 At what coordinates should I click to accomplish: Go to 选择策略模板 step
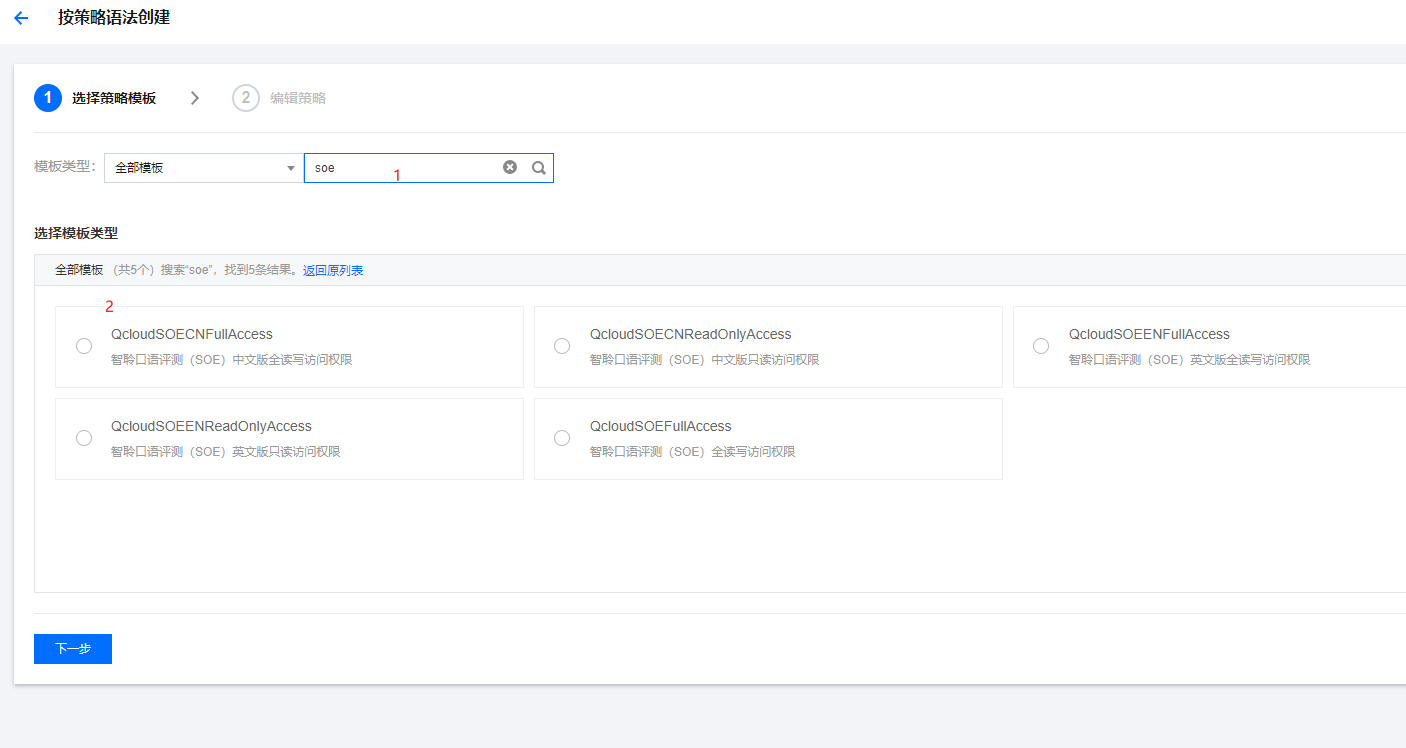point(114,98)
